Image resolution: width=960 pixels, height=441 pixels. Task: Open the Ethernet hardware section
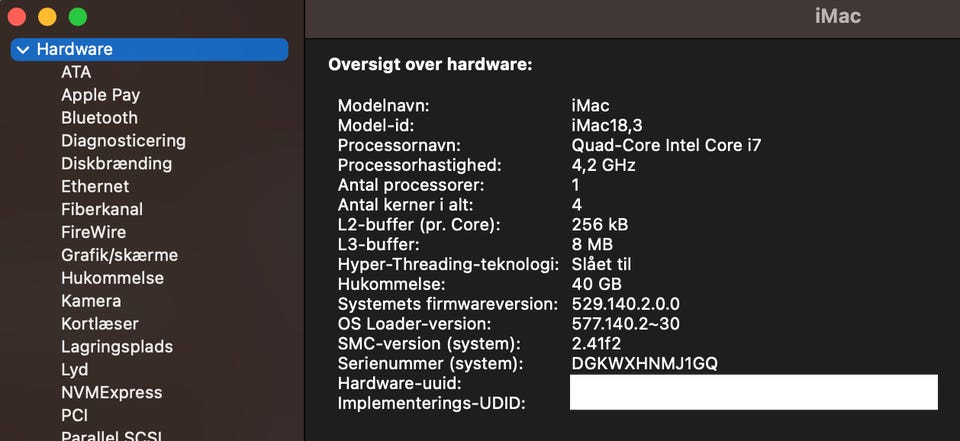[95, 186]
